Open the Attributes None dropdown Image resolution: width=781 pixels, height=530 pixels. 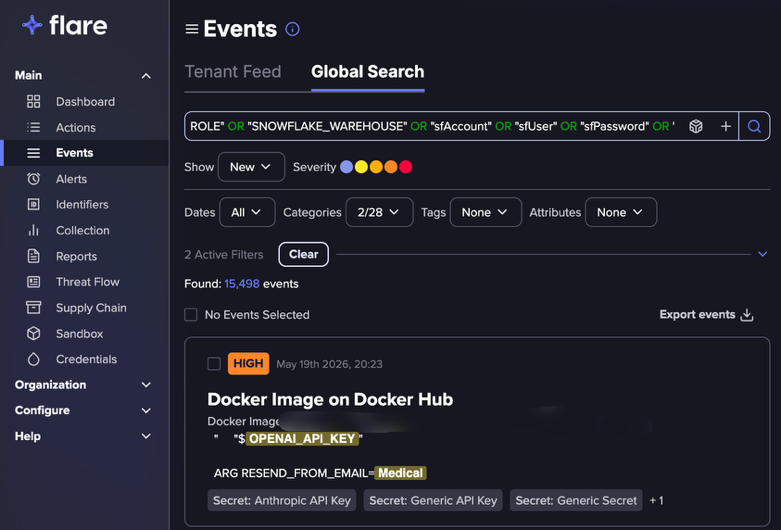(621, 212)
